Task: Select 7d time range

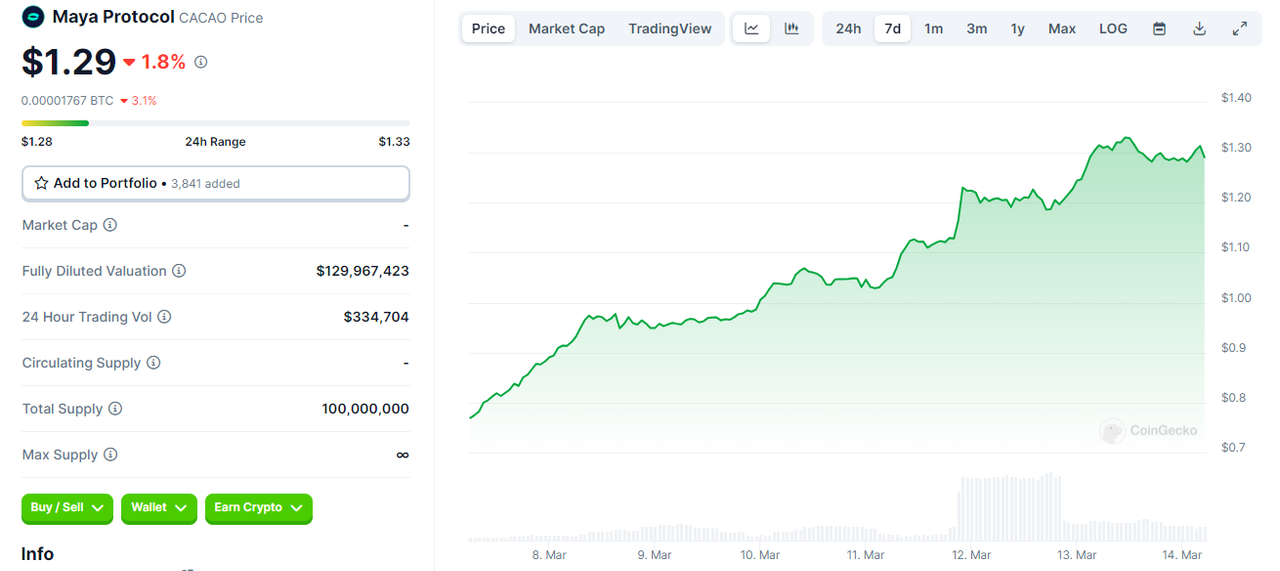Action: coord(892,28)
